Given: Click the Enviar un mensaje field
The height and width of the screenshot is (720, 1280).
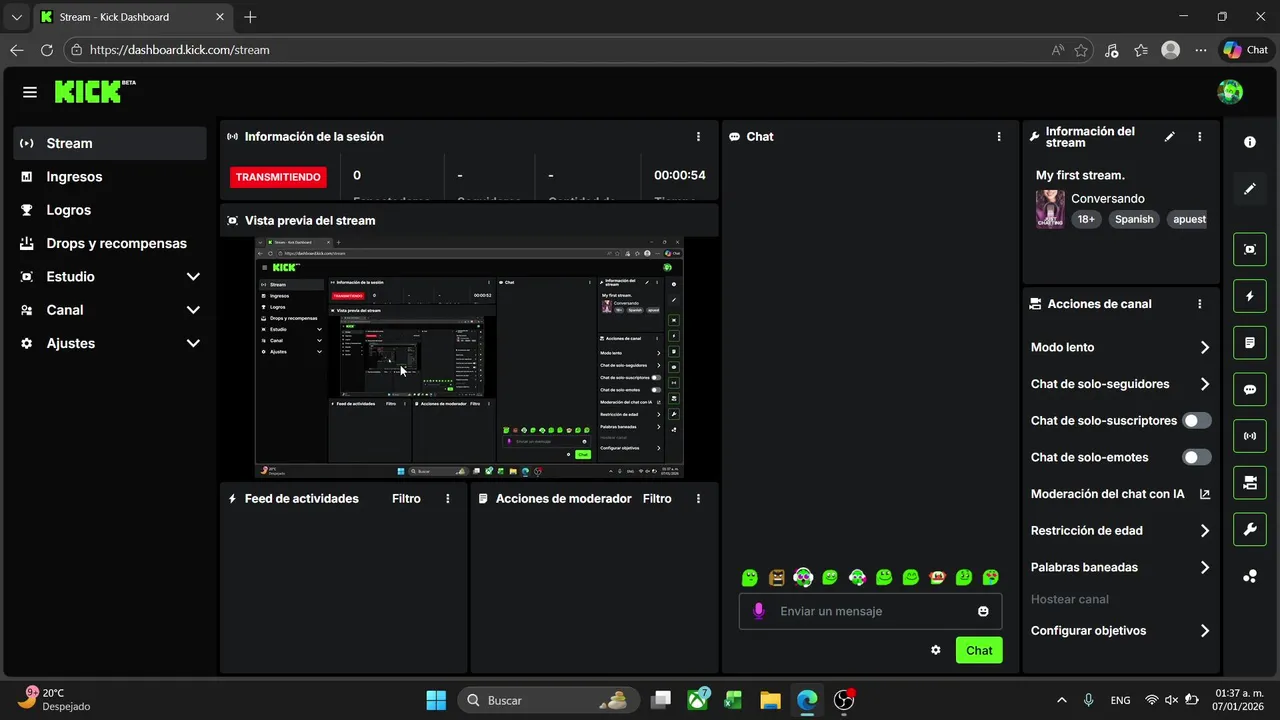Looking at the screenshot, I should click(x=870, y=611).
